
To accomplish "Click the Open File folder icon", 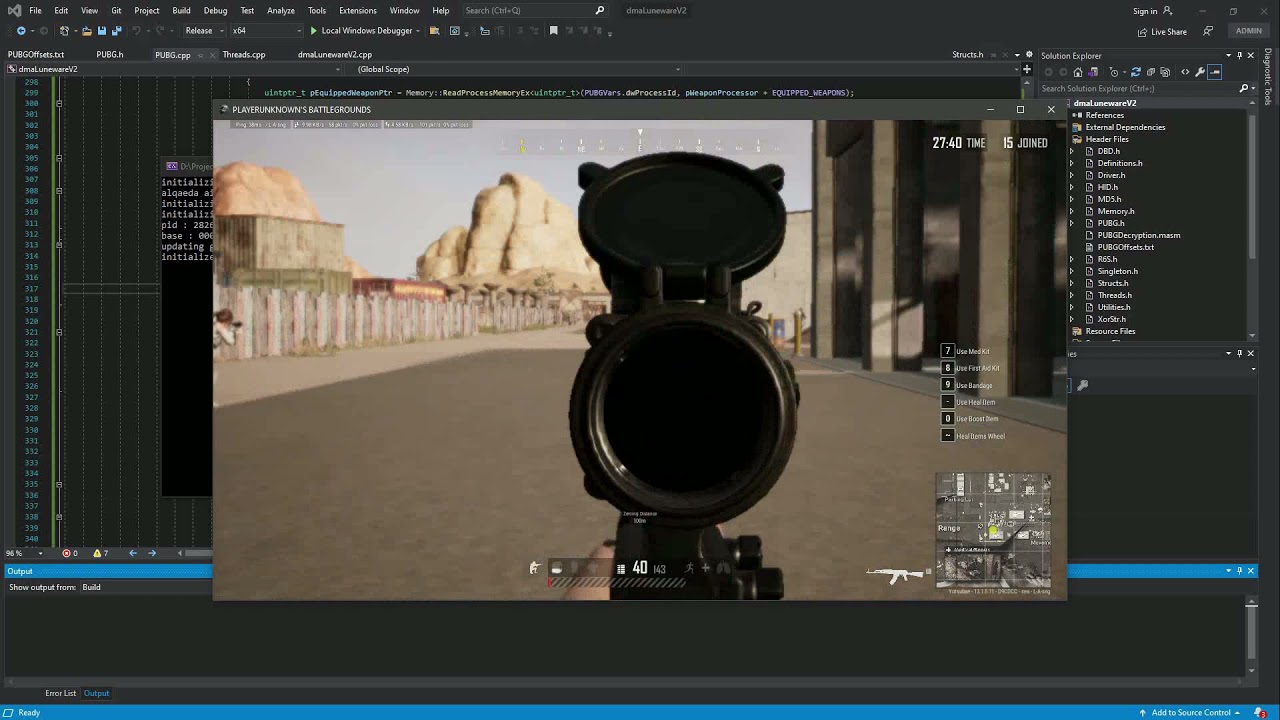I will 87,31.
